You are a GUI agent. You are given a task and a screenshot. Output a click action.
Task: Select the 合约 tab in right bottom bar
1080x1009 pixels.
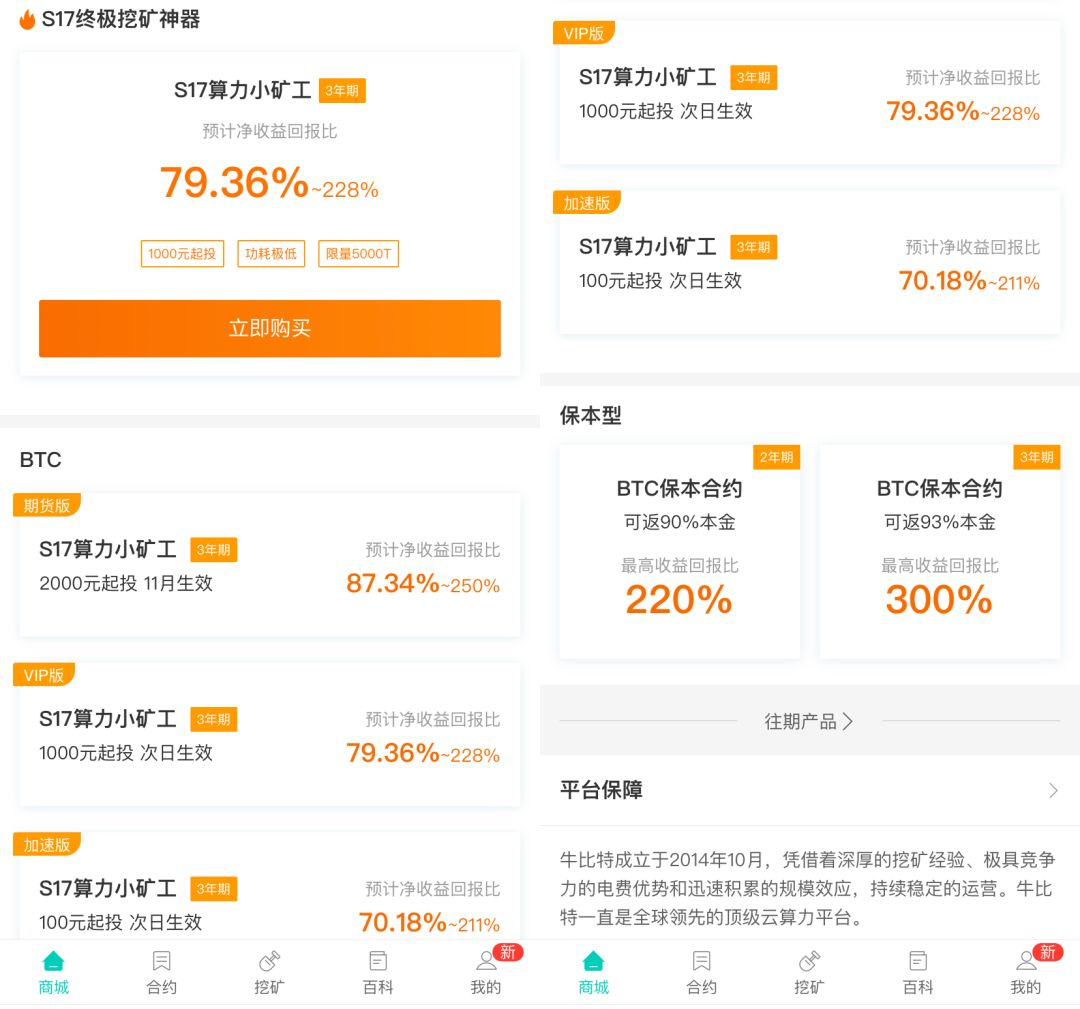(x=701, y=972)
